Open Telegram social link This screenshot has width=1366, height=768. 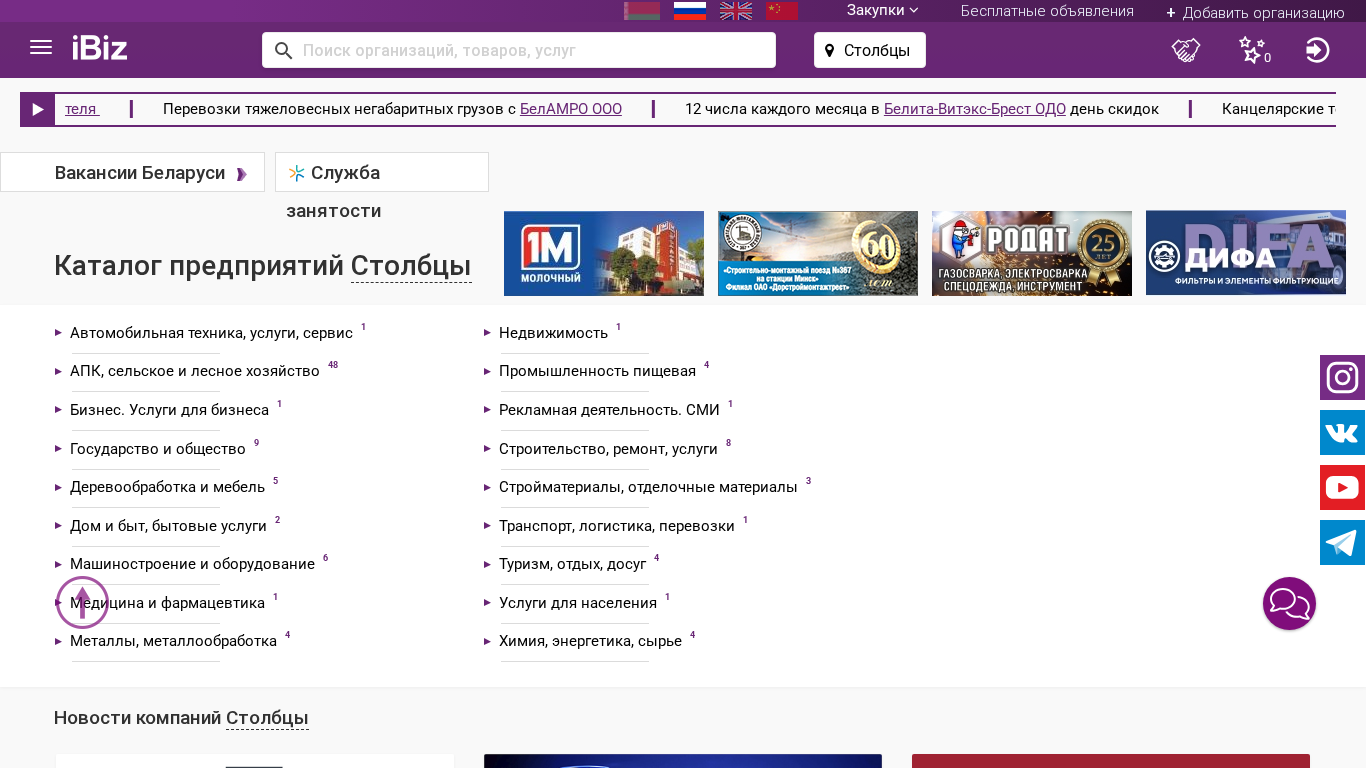(x=1342, y=543)
